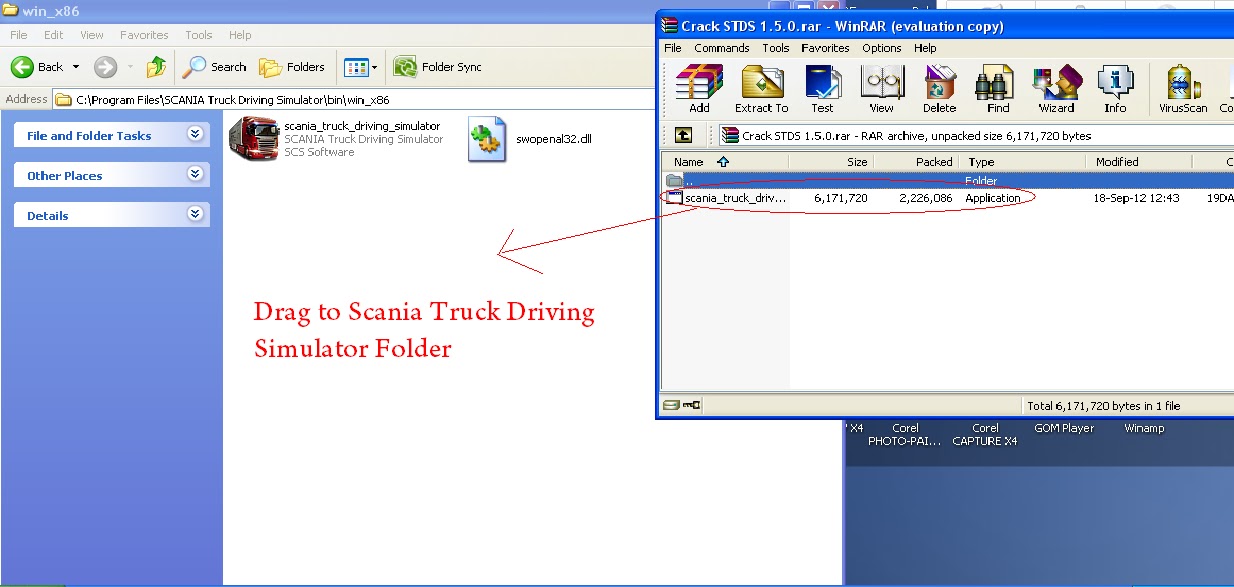The height and width of the screenshot is (587, 1234).
Task: Open Corel CAPTURE X4 desktop shortcut
Action: 985,434
